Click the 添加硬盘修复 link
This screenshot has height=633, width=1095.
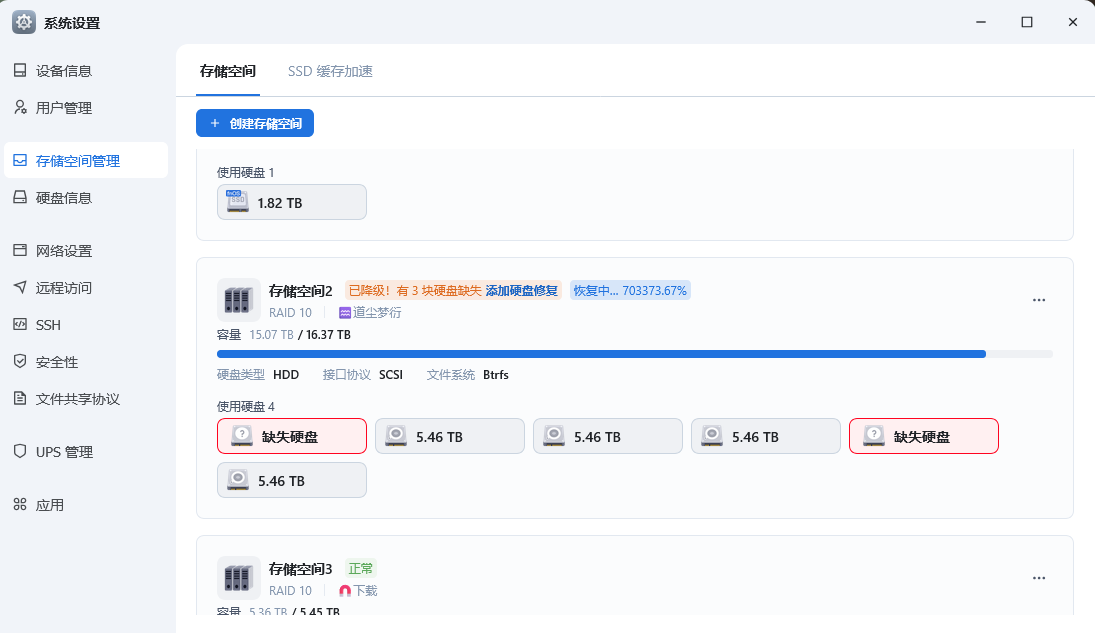tap(522, 291)
